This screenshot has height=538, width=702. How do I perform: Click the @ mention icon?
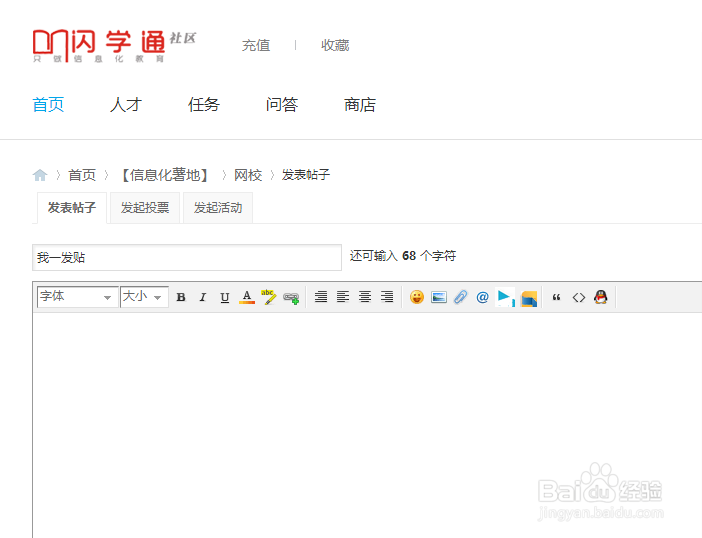[x=482, y=297]
